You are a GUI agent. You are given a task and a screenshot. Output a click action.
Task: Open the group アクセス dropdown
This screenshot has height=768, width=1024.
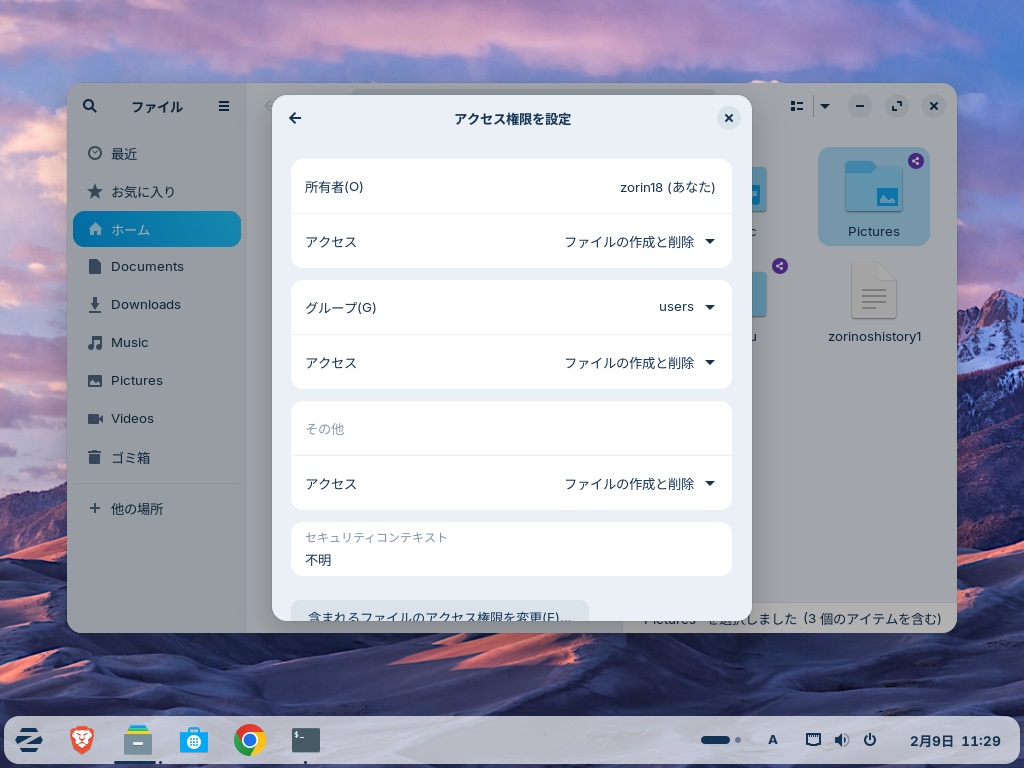[x=639, y=363]
